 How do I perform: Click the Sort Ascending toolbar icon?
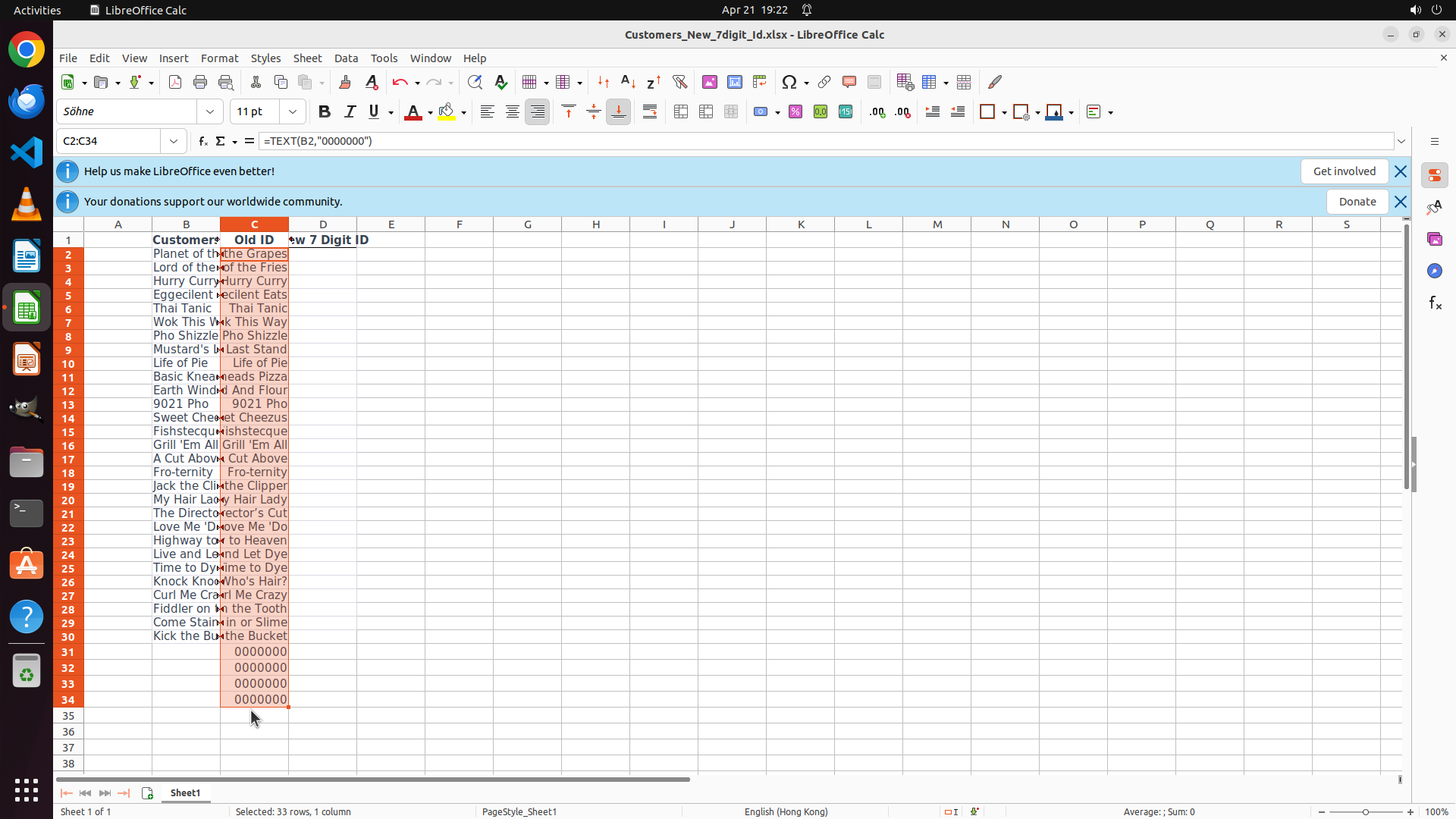(x=628, y=82)
